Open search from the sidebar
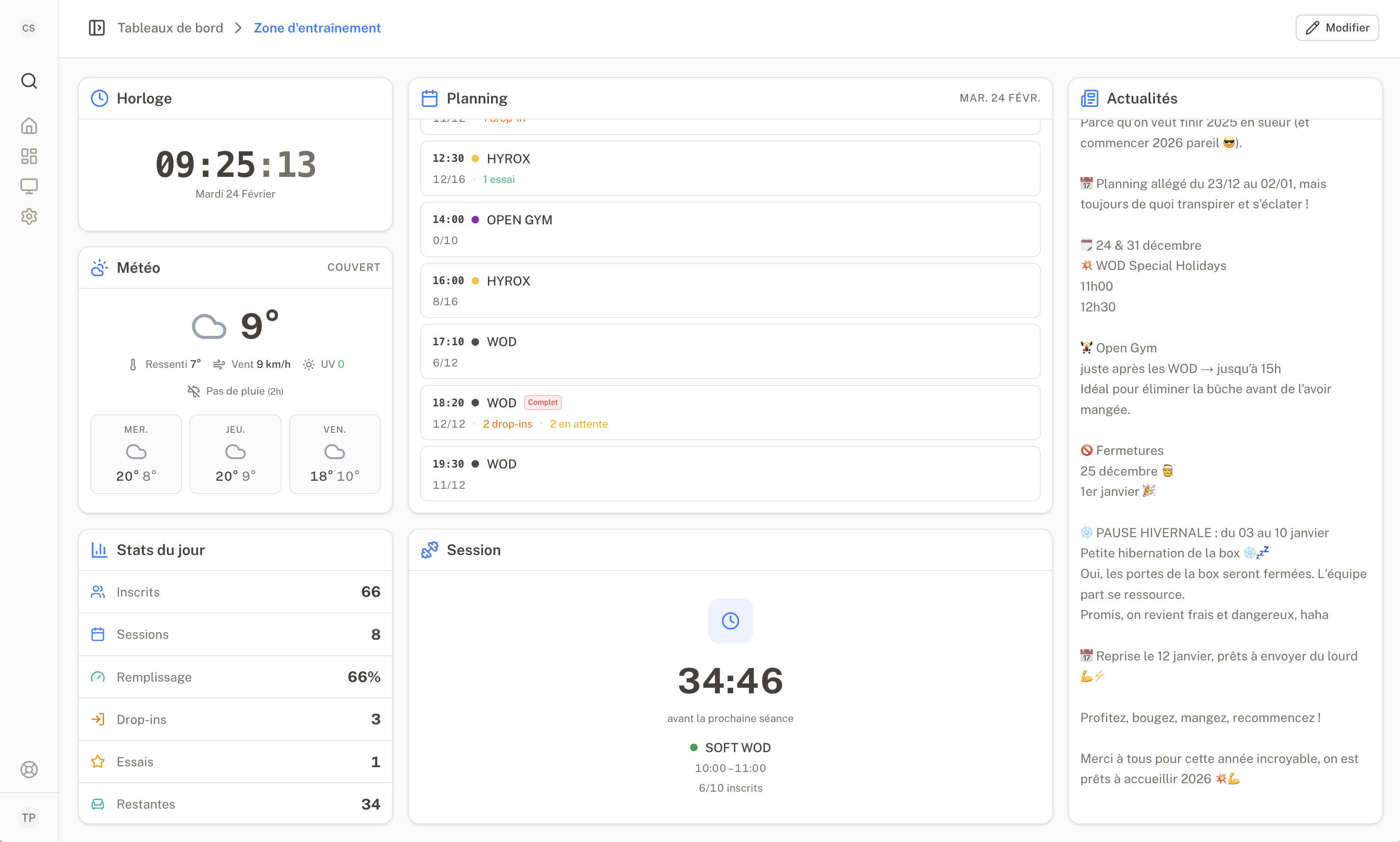This screenshot has height=842, width=1400. tap(29, 81)
